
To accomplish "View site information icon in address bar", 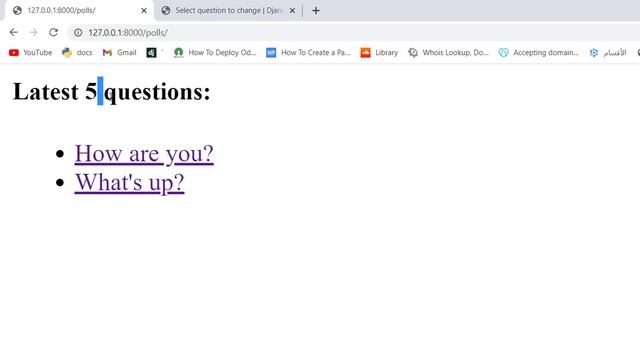I will [78, 32].
